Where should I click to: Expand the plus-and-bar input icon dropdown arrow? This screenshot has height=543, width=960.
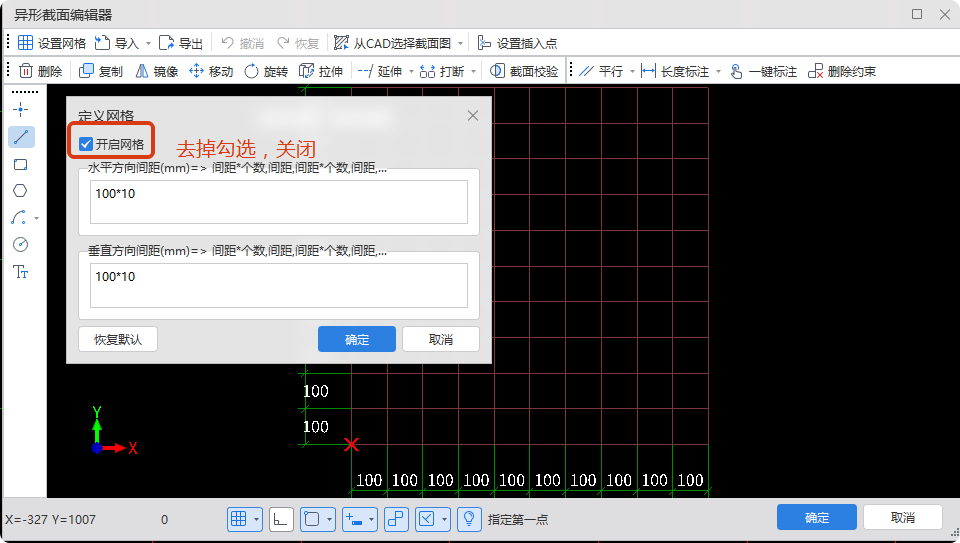pos(371,520)
